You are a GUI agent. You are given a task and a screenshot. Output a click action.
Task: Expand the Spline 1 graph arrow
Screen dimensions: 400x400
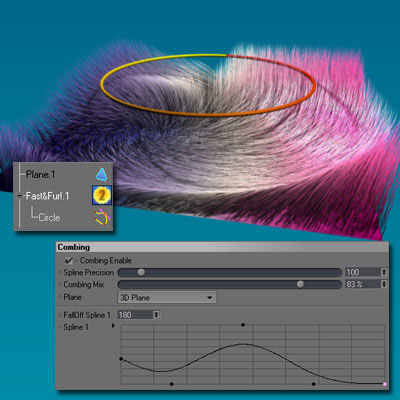point(113,326)
